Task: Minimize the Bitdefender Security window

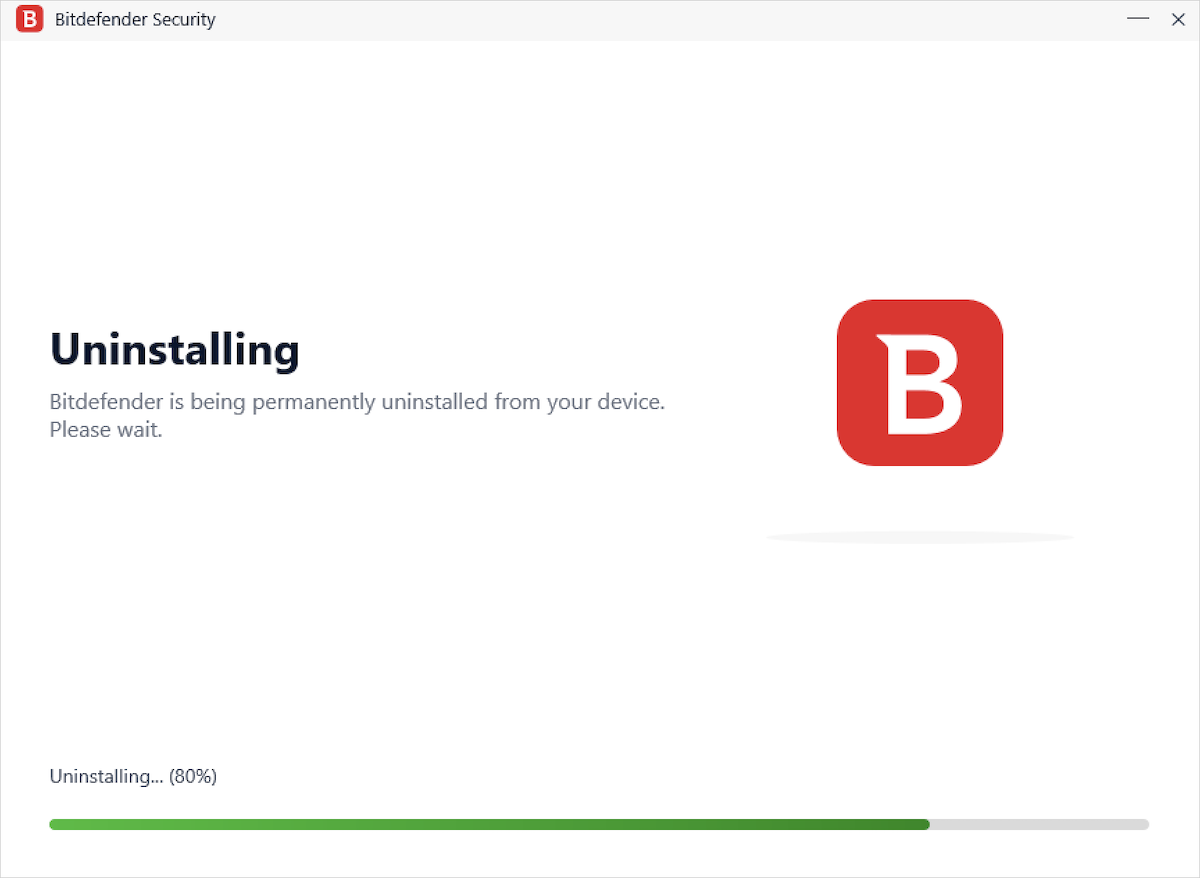Action: 1138,19
